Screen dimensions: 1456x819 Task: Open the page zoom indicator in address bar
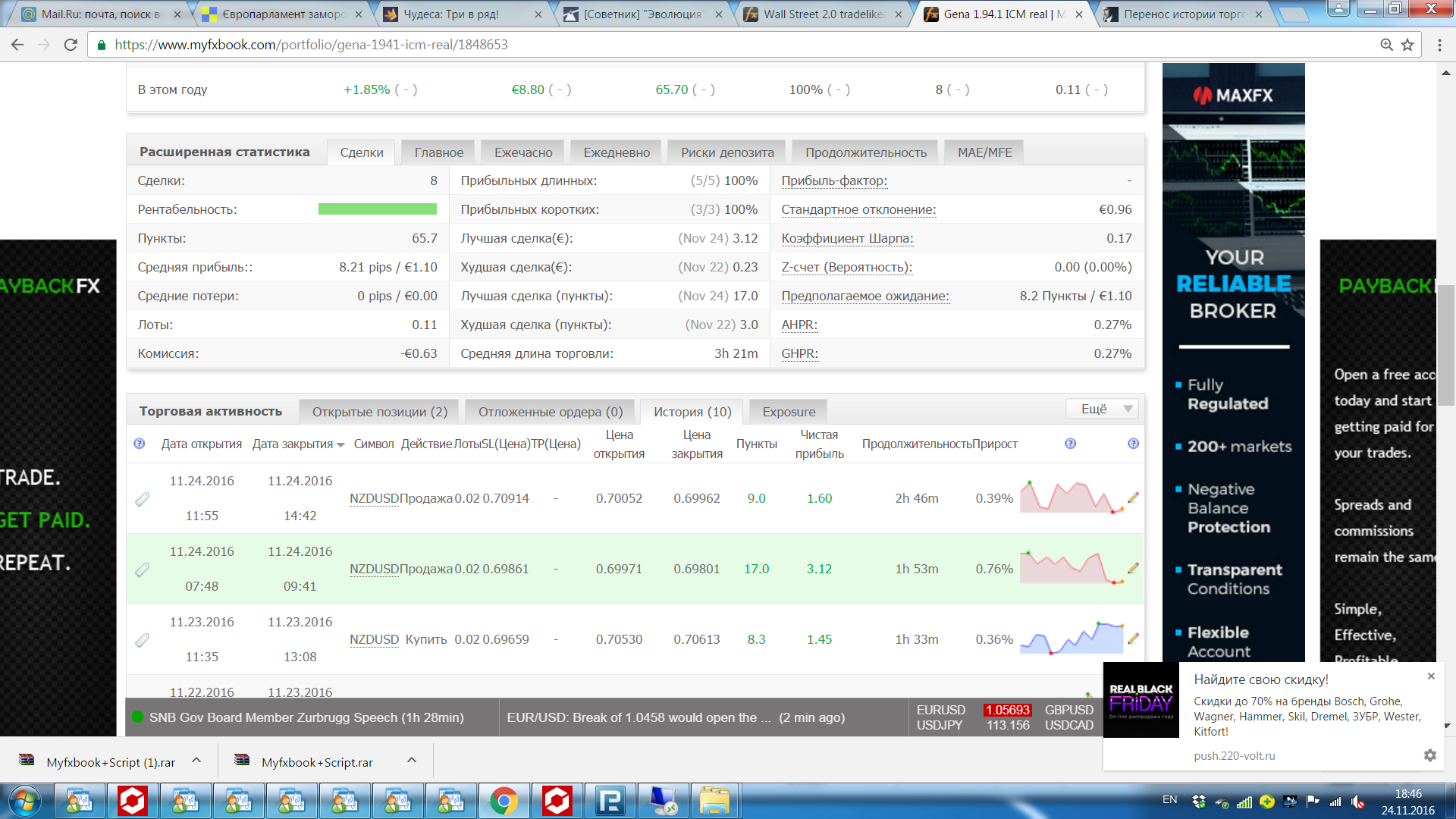pos(1386,45)
